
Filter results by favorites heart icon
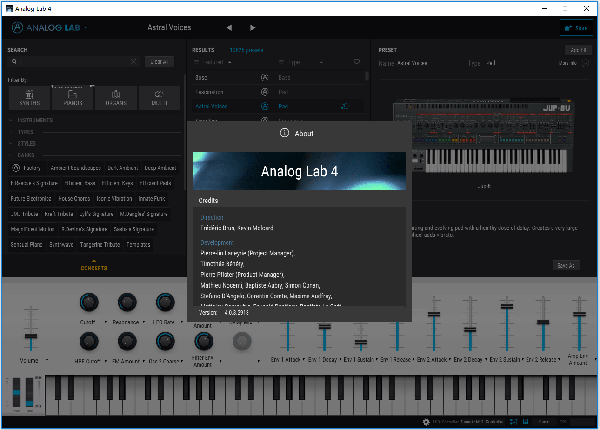pyautogui.click(x=357, y=62)
